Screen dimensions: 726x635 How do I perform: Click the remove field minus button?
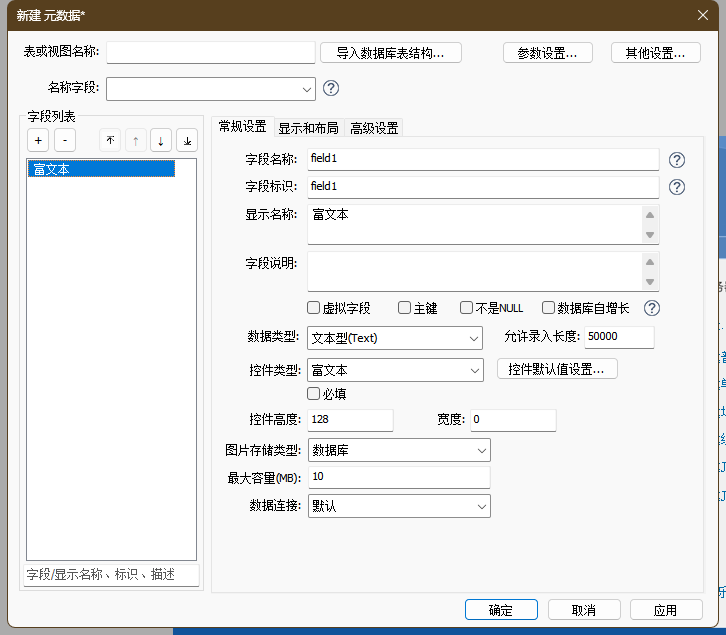point(64,141)
